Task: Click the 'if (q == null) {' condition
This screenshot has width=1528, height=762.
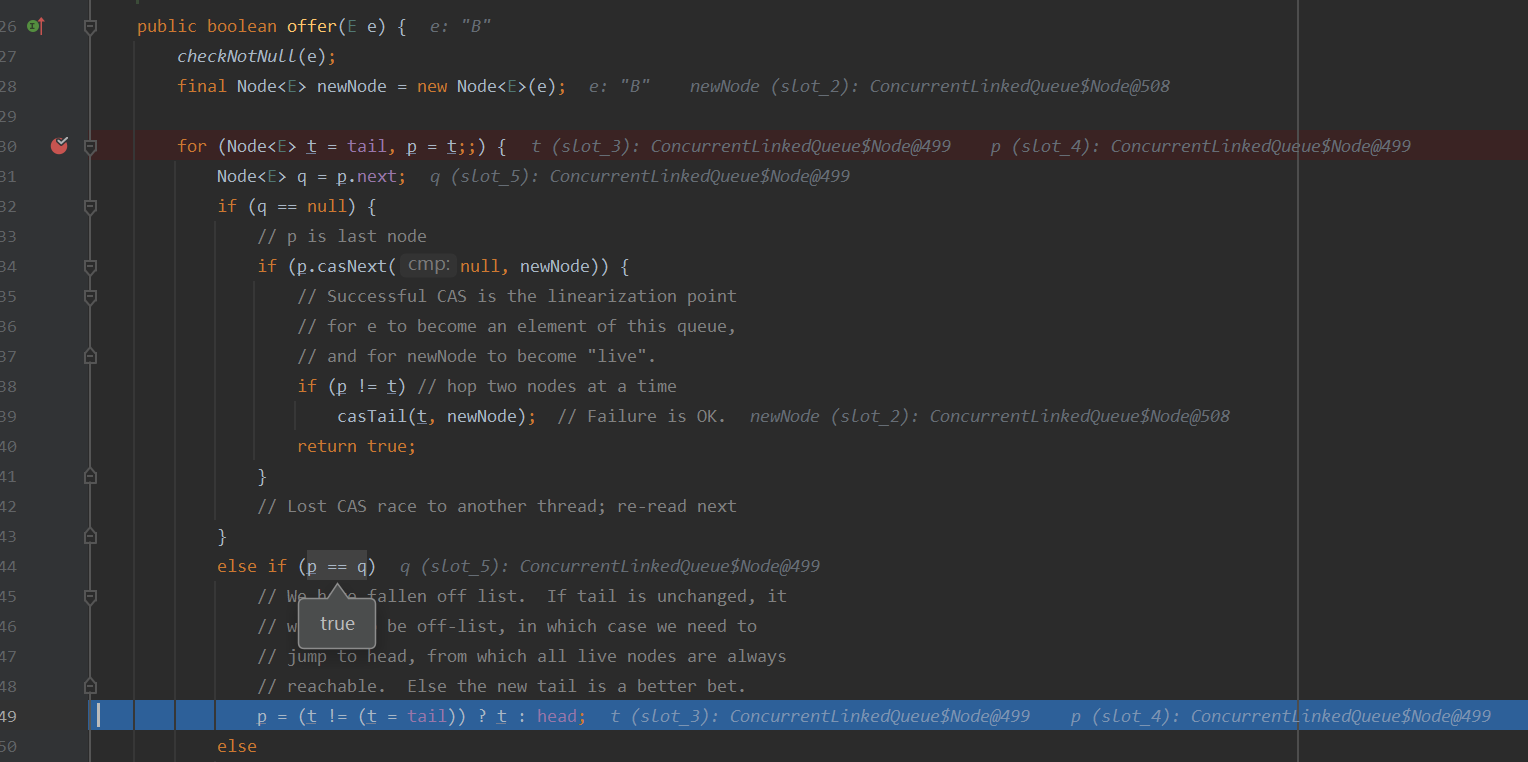Action: pos(296,206)
